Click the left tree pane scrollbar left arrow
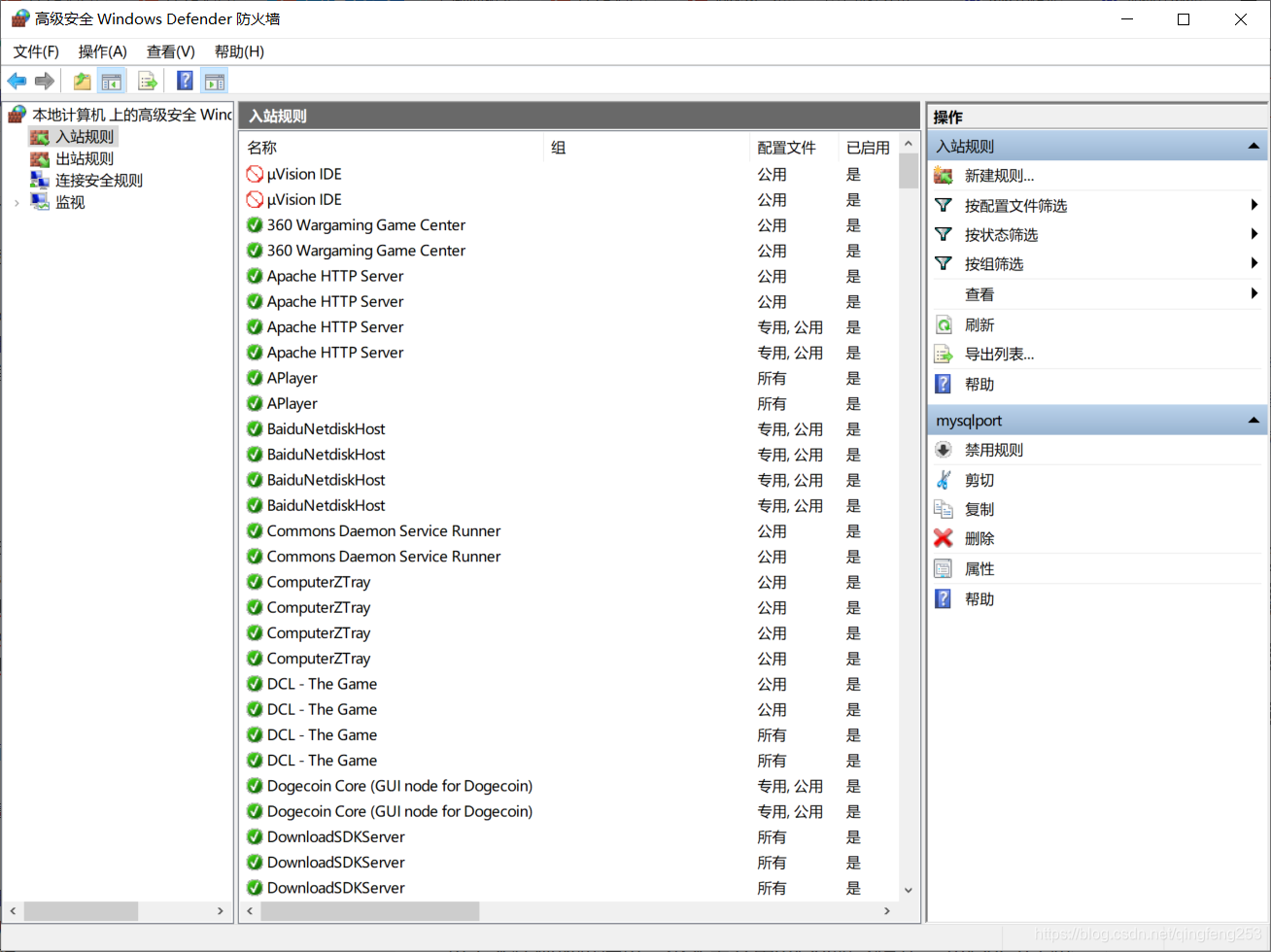This screenshot has height=952, width=1271. (x=13, y=911)
